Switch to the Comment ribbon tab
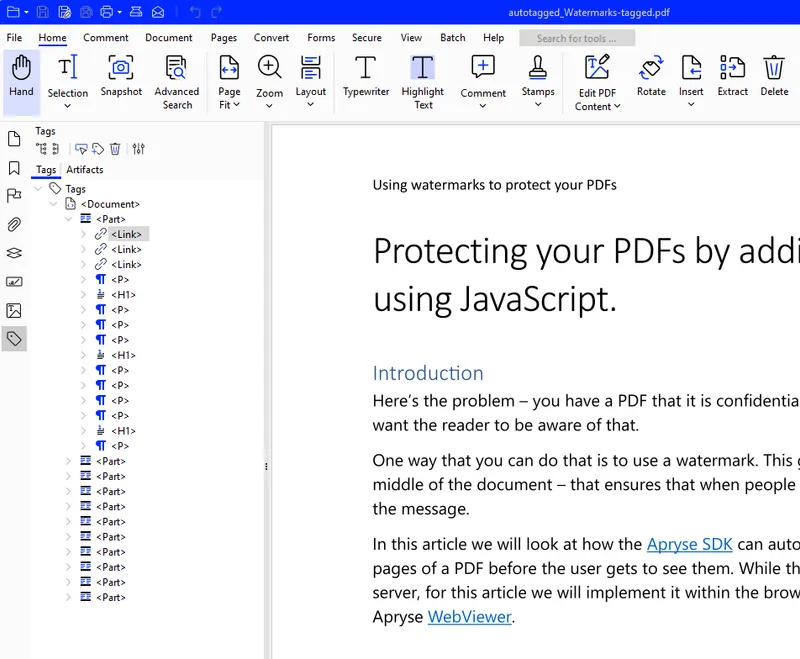Screen dimensions: 800x659 [106, 38]
